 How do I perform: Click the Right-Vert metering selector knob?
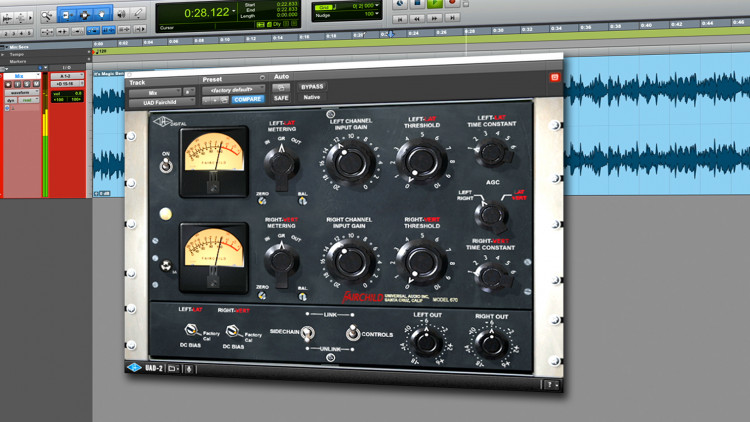tap(281, 262)
